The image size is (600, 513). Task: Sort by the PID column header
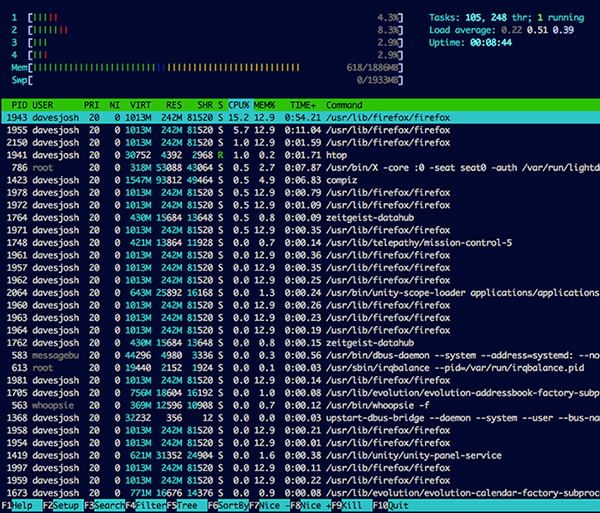pos(19,105)
